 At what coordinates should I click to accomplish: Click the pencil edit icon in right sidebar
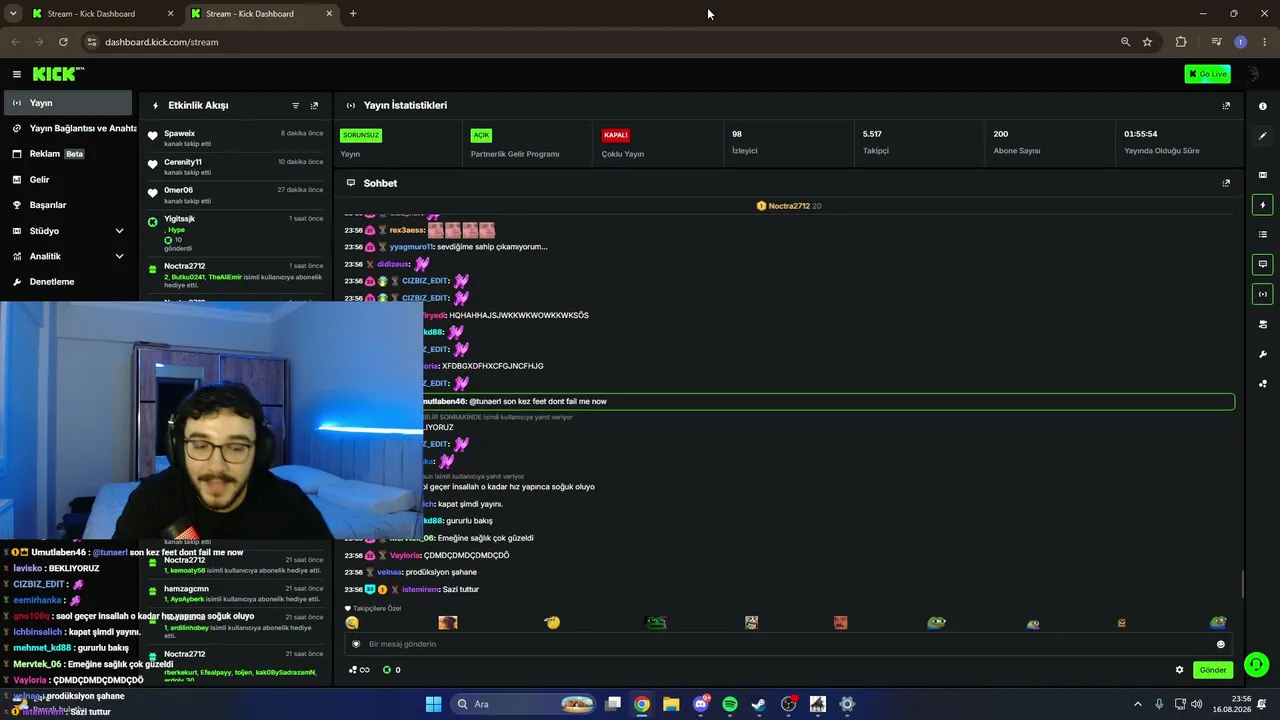point(1262,136)
